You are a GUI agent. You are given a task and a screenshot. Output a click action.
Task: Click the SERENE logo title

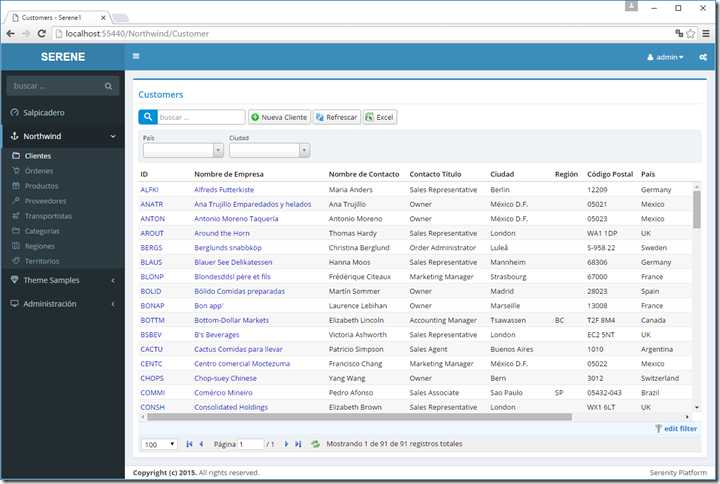[63, 57]
